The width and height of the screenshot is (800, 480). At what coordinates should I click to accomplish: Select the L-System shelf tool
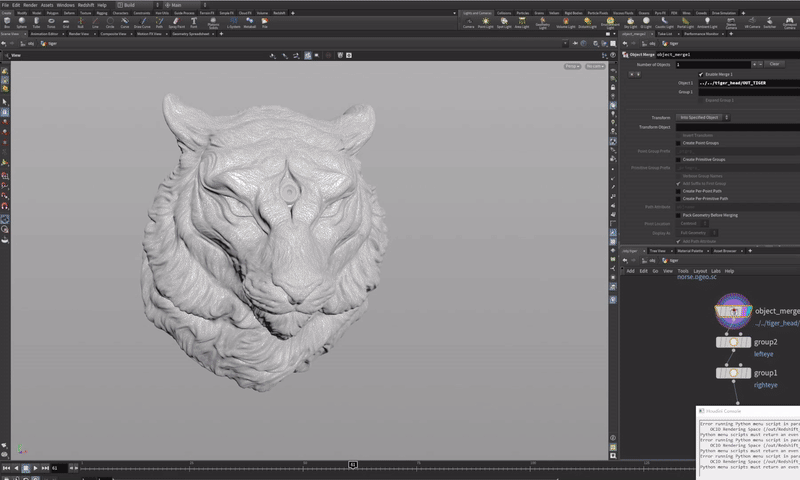click(233, 22)
